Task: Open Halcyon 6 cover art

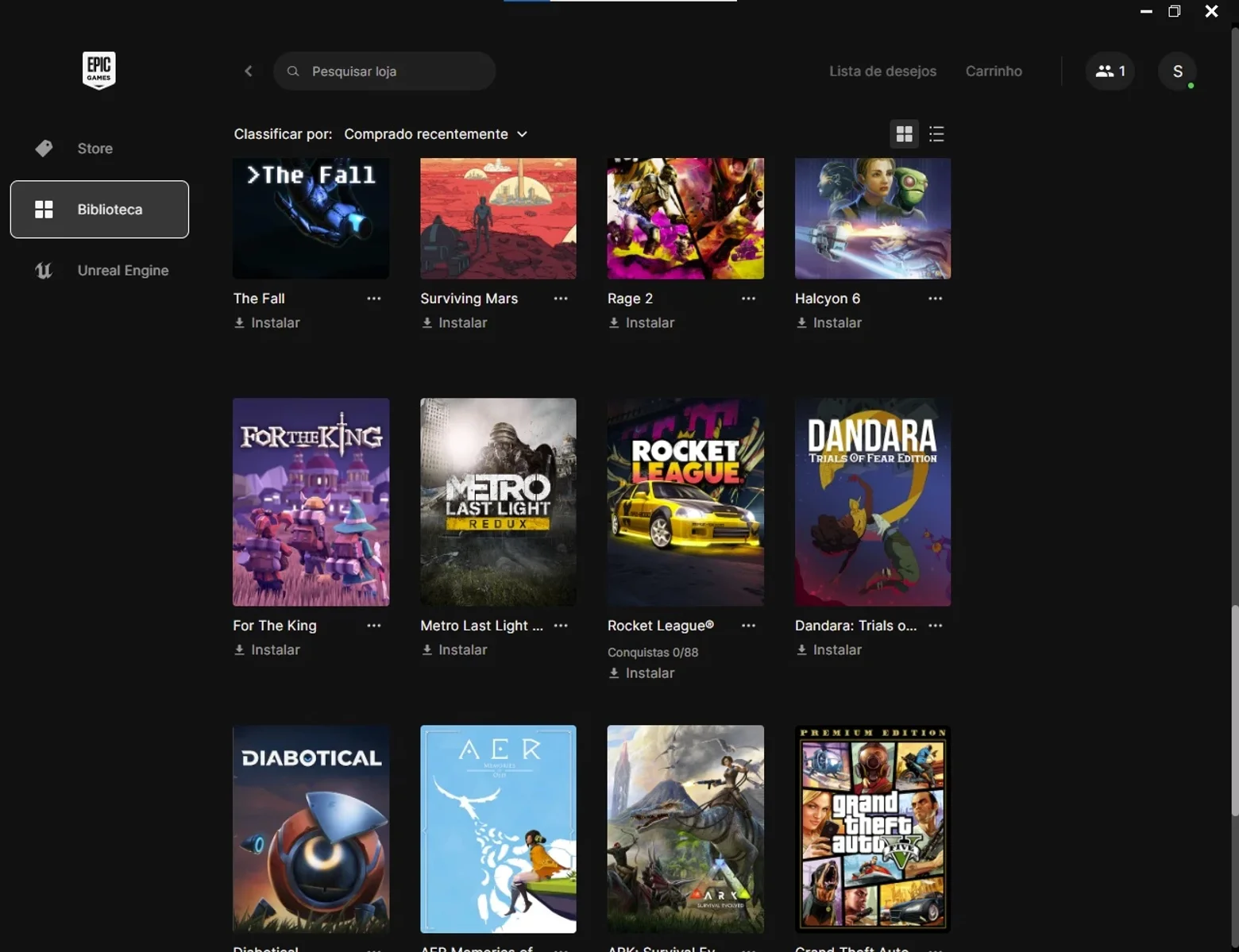Action: [873, 218]
